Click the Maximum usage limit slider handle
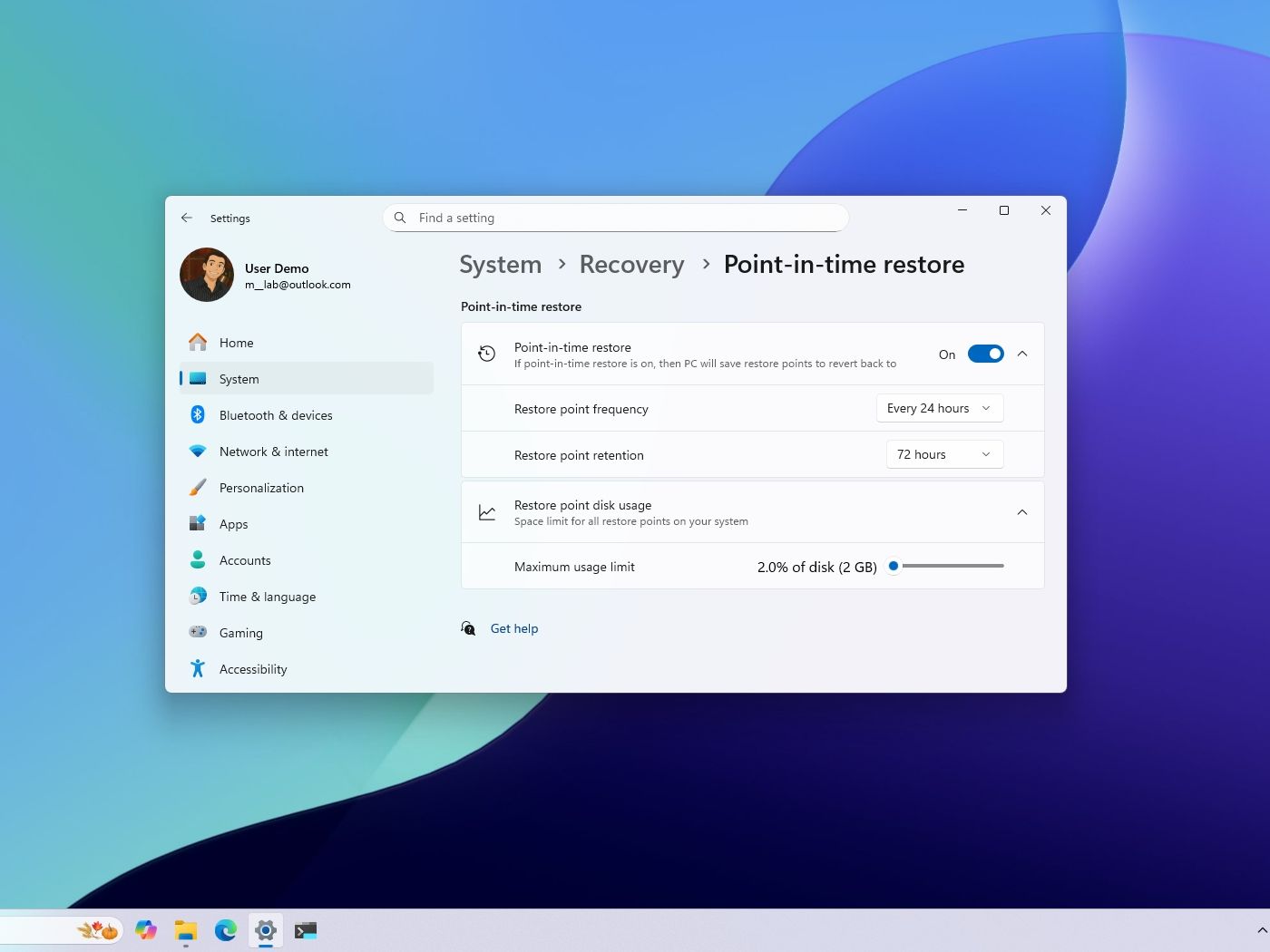 click(x=894, y=566)
